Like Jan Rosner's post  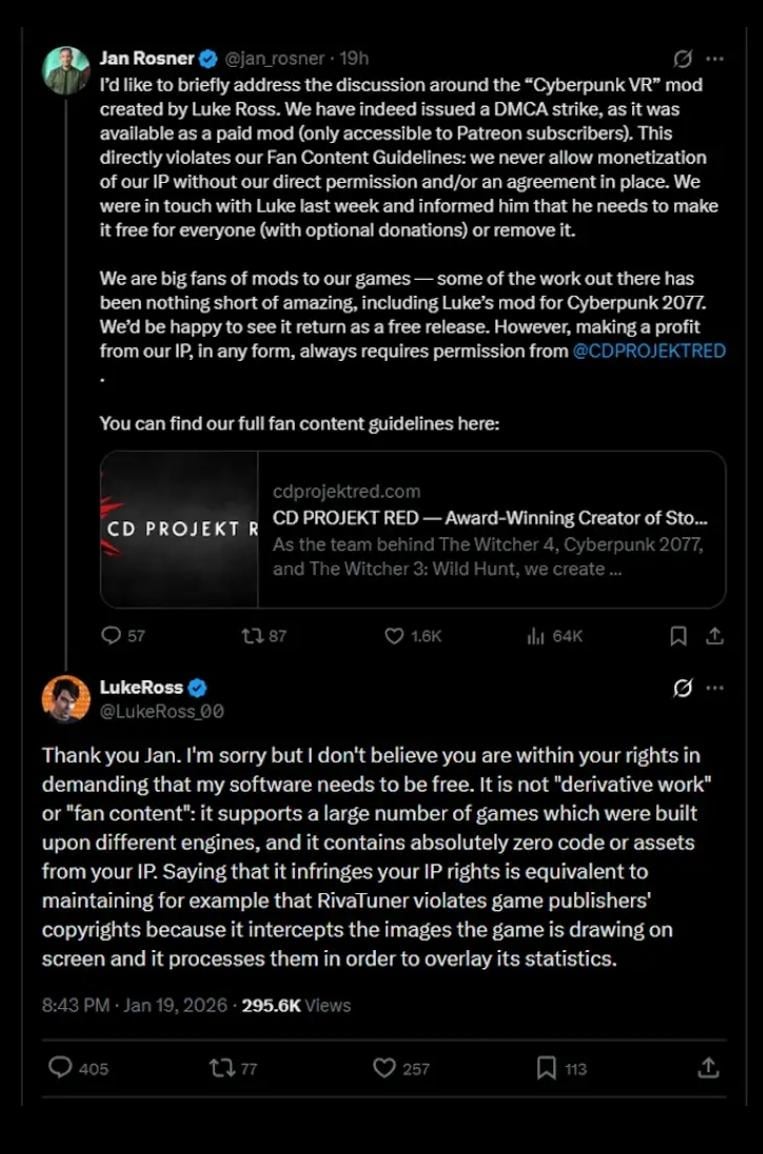(x=395, y=635)
